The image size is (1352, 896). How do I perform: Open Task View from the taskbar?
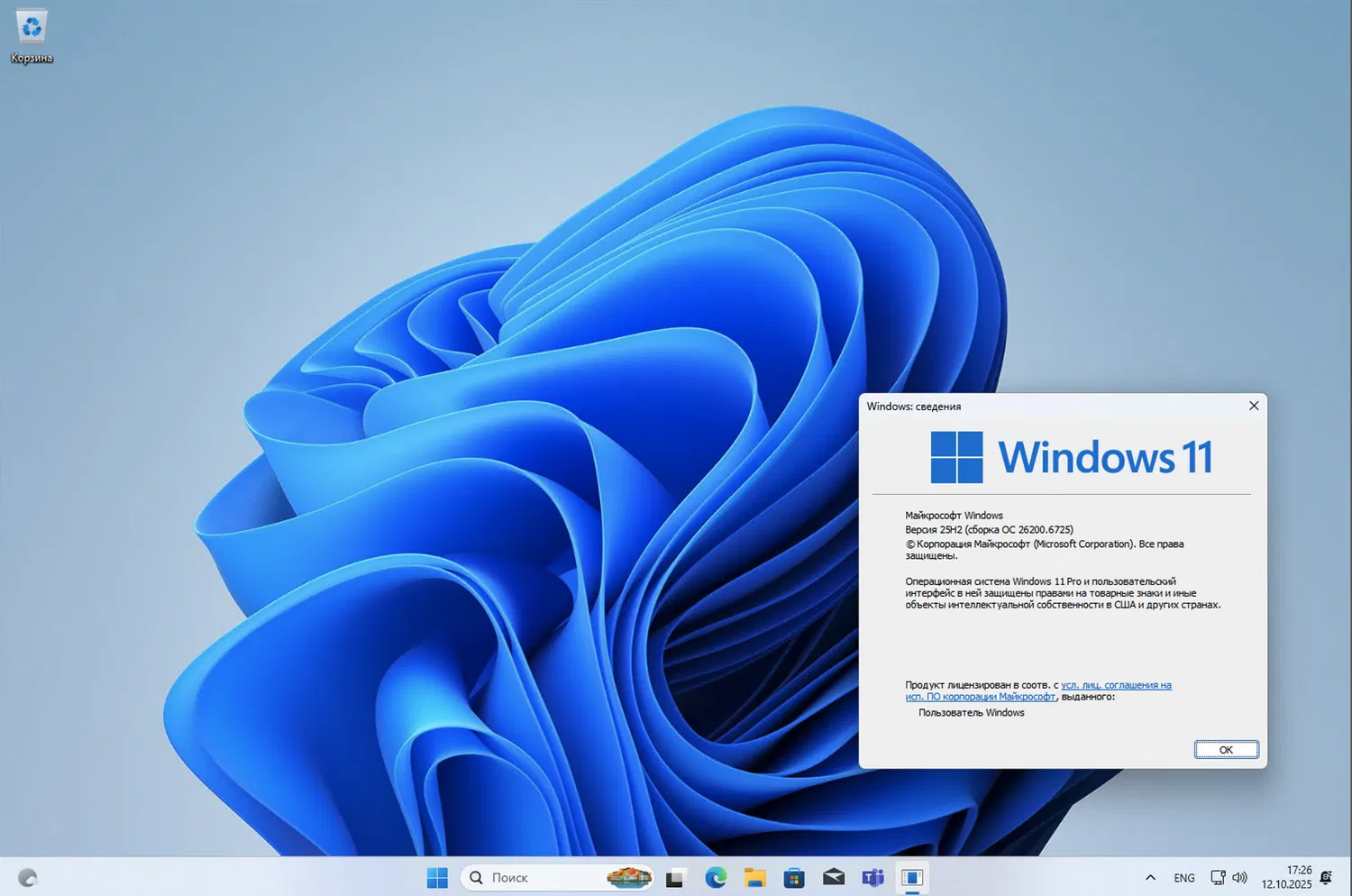tap(674, 877)
